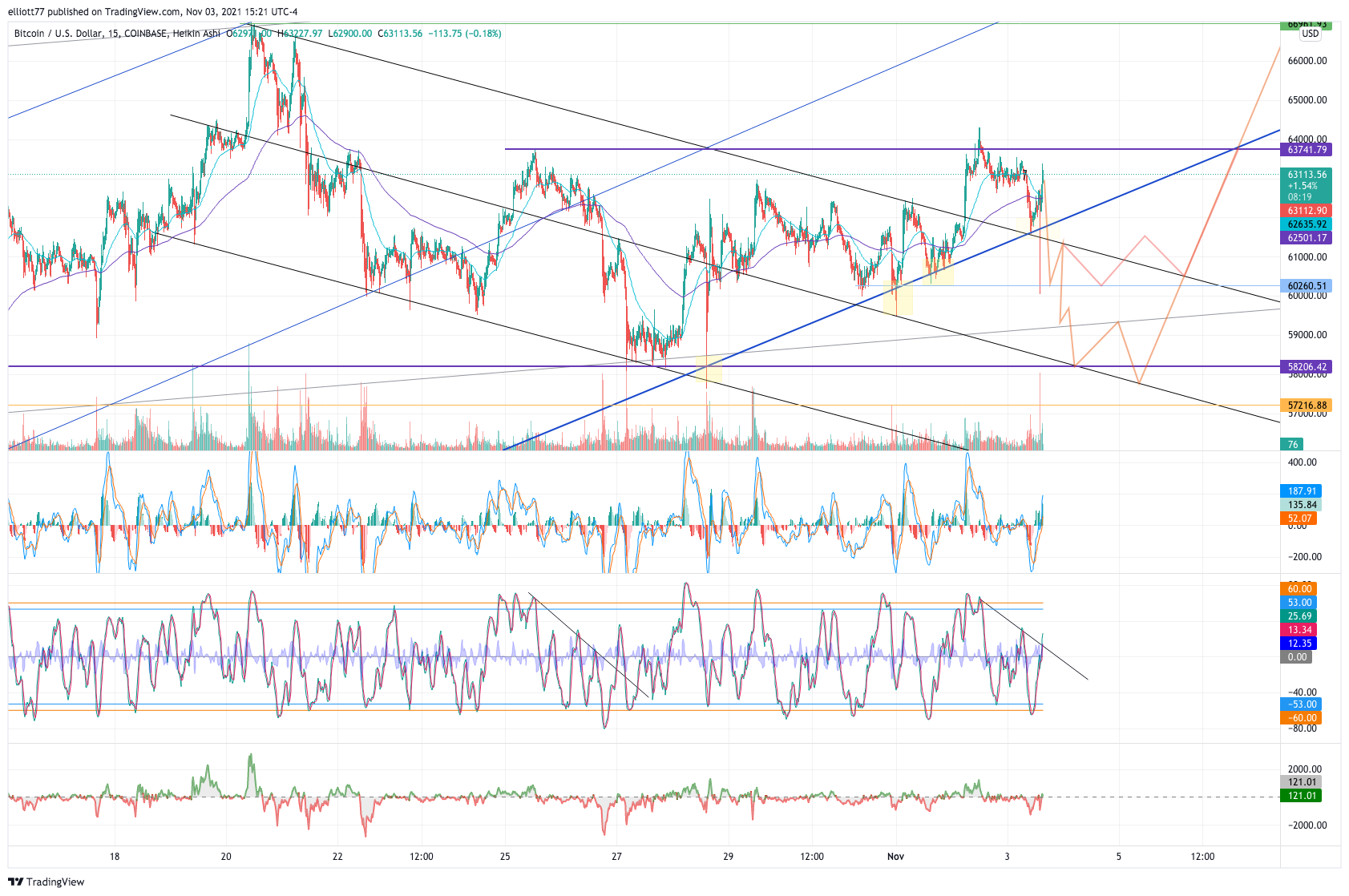Click the 66000.00 price axis tick
Viewport: 1349px width, 896px height.
click(x=1307, y=61)
